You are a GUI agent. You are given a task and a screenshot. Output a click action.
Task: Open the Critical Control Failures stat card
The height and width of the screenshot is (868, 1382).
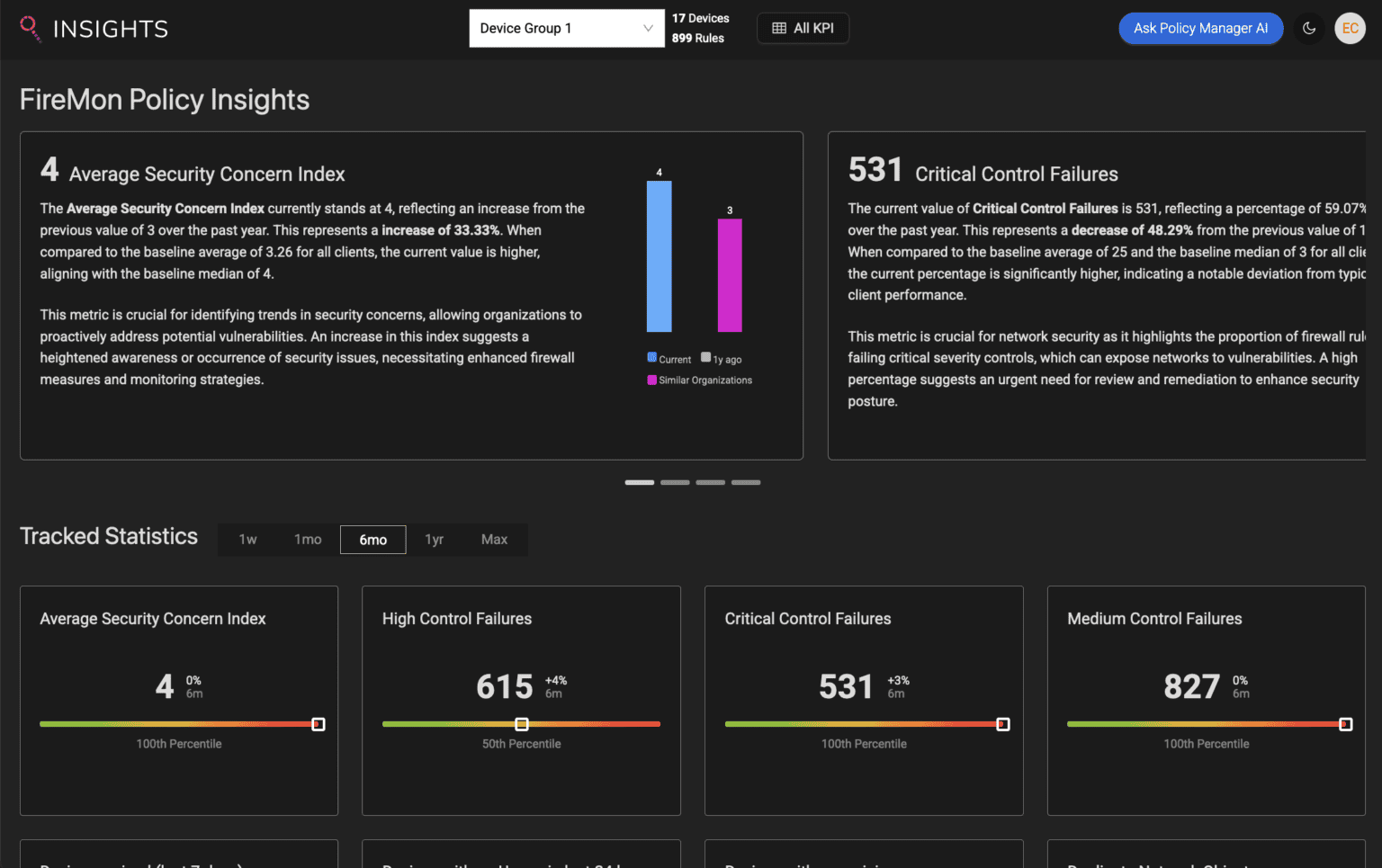pos(863,701)
